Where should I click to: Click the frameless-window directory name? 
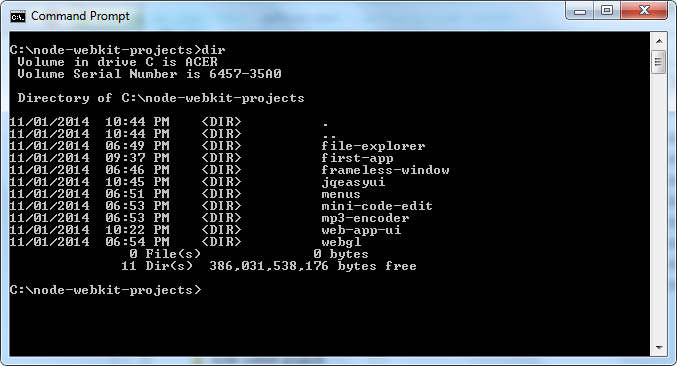pos(385,170)
